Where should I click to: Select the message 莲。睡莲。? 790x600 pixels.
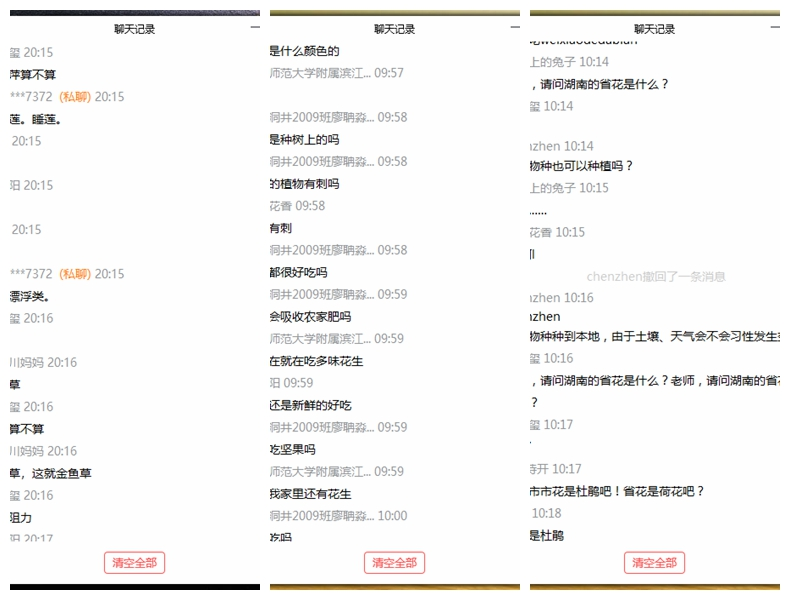coord(36,119)
